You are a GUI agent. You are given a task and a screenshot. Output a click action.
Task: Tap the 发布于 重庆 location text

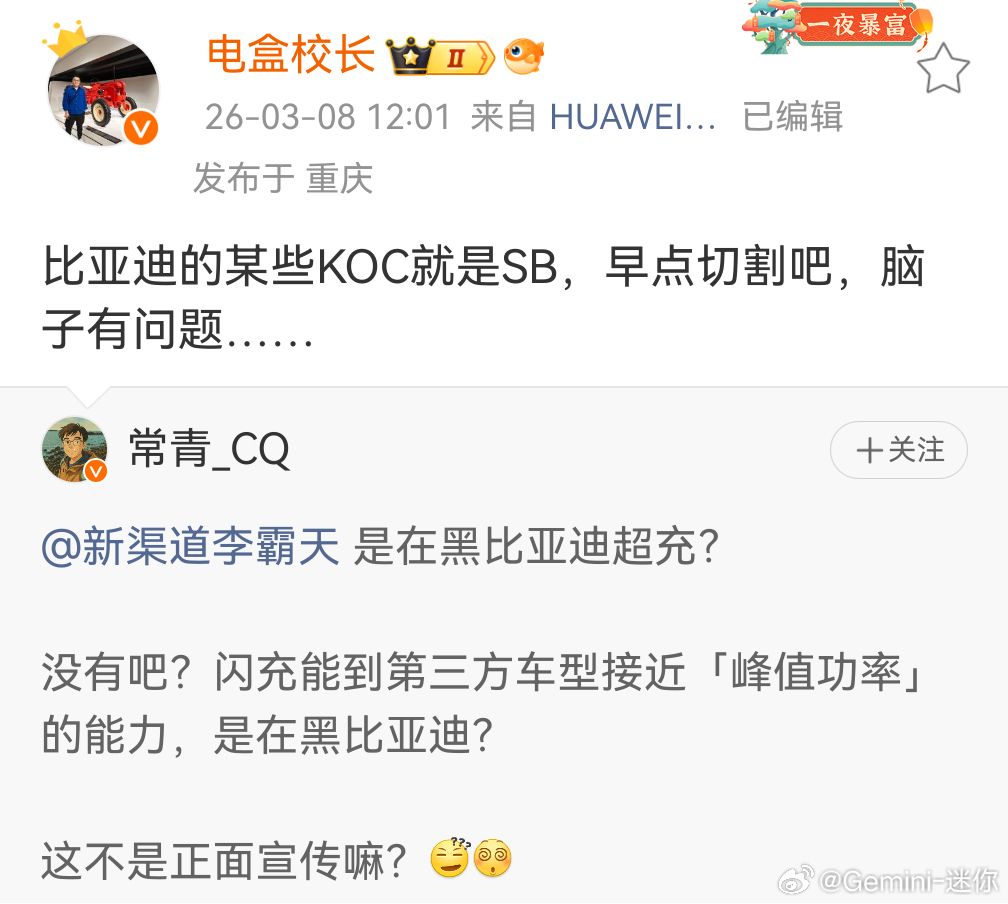(283, 178)
